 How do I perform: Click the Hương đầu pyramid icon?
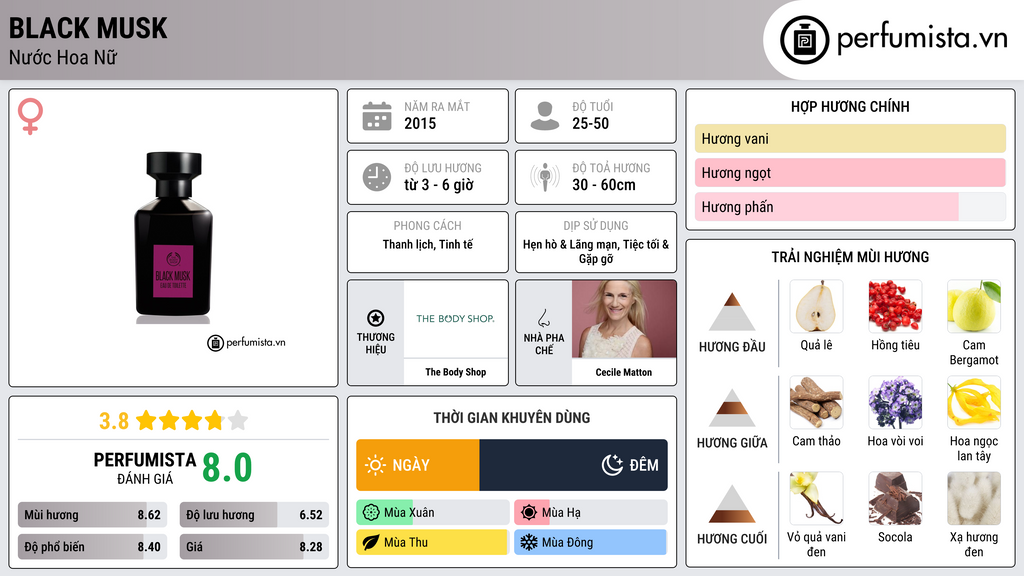click(732, 312)
